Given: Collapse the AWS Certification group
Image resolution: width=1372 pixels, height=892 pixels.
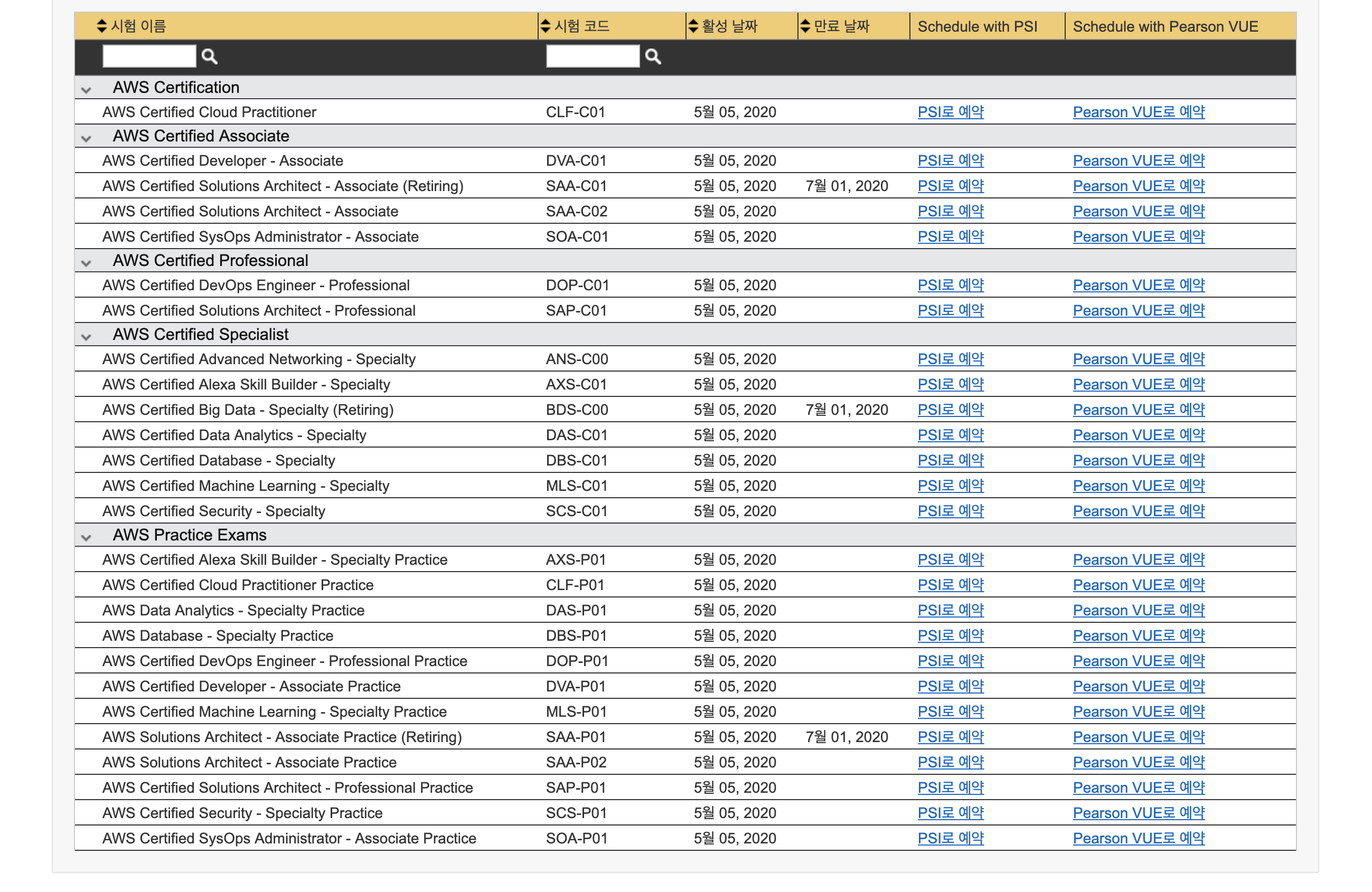Looking at the screenshot, I should [87, 89].
